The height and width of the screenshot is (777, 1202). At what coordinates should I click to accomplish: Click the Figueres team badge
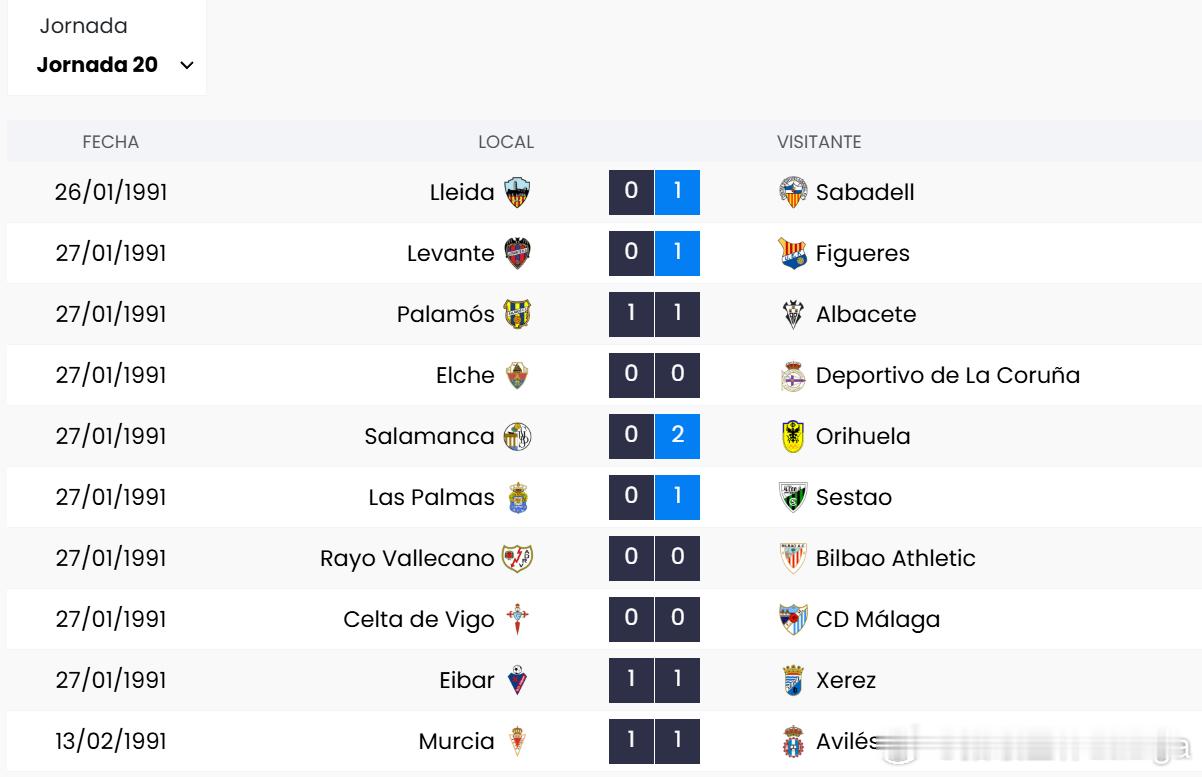[793, 253]
